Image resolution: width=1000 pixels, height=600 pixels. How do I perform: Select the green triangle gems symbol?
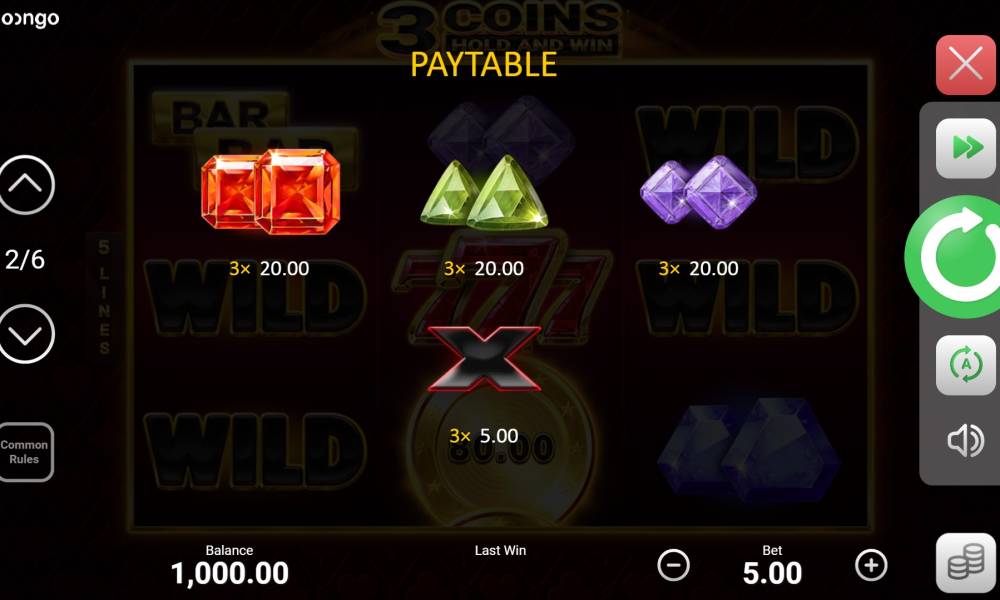[484, 192]
